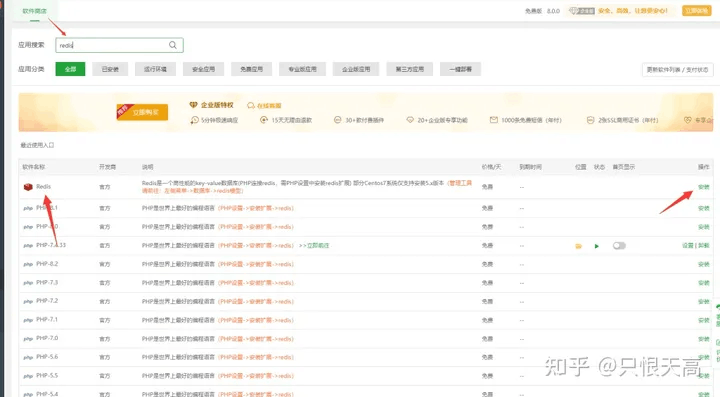Click 安装 in the Redis row
This screenshot has width=720, height=397.
coord(703,187)
